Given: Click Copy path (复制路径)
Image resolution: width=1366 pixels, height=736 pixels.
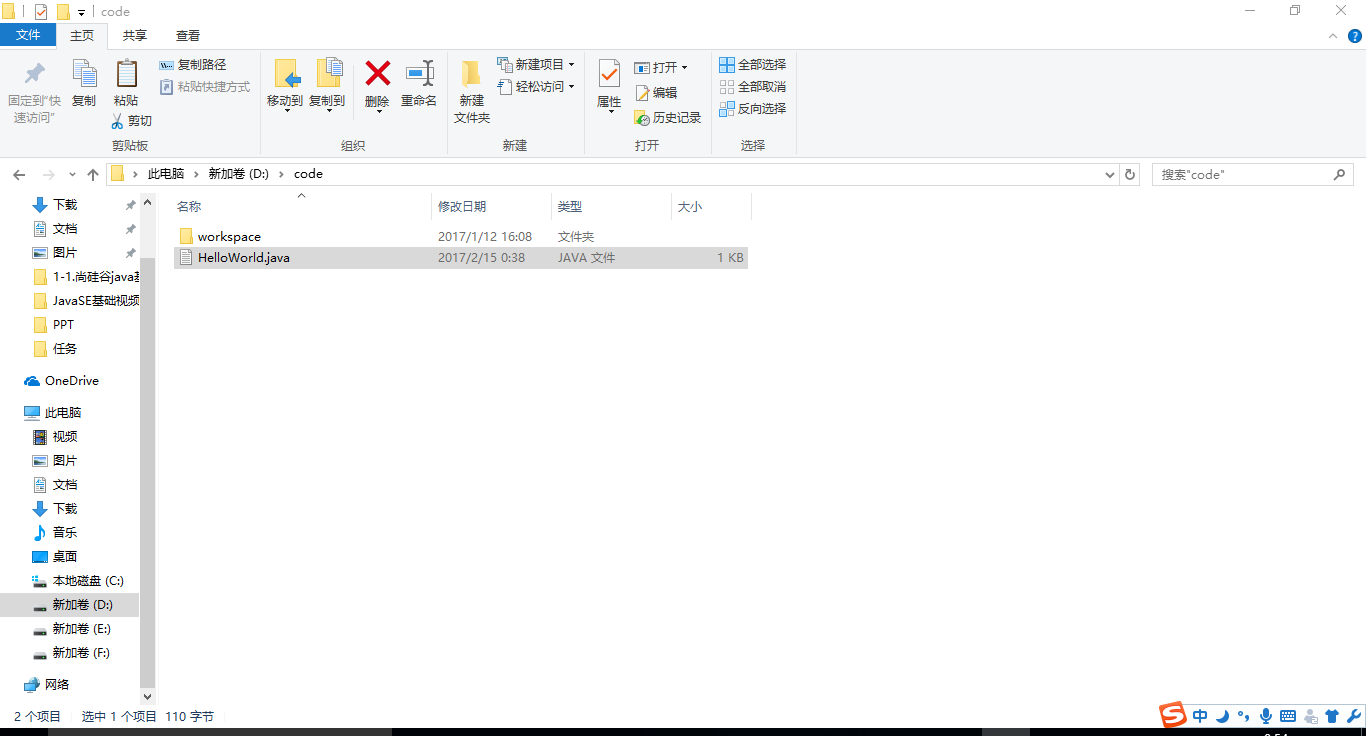Looking at the screenshot, I should tap(194, 65).
